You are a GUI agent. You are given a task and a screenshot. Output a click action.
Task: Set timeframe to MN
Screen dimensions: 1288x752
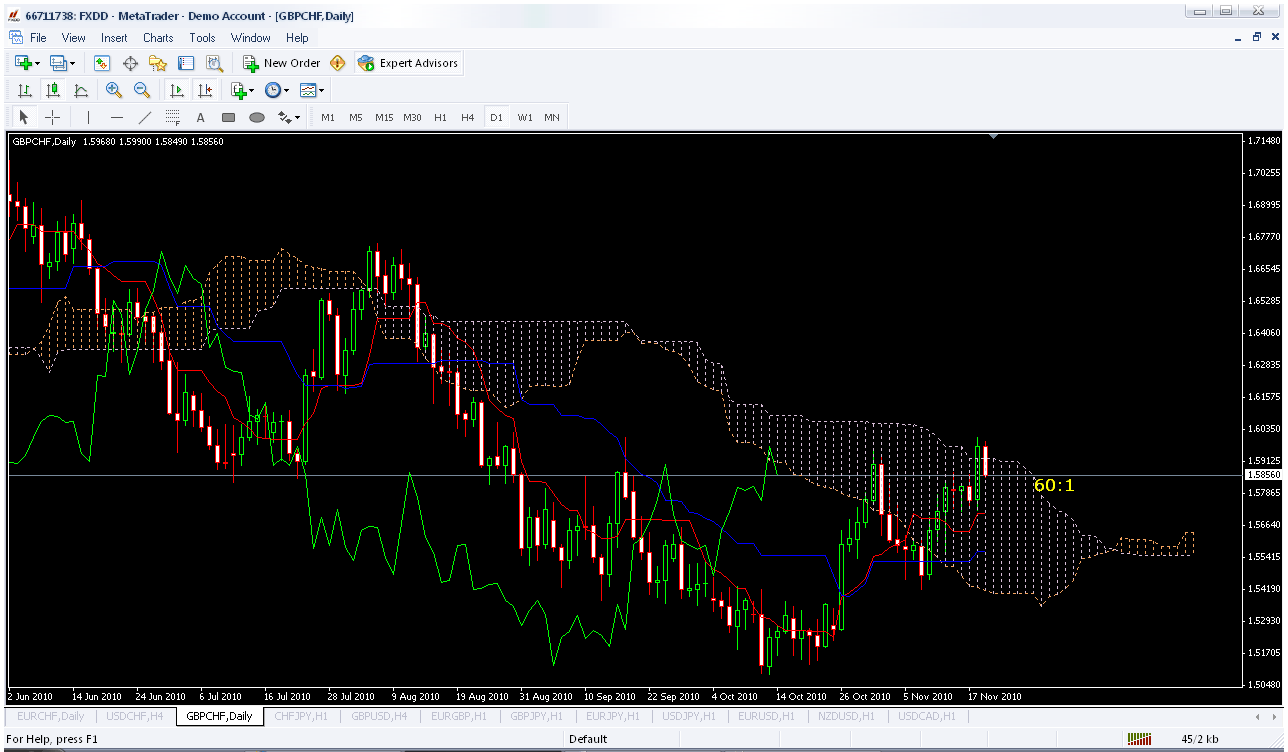552,117
